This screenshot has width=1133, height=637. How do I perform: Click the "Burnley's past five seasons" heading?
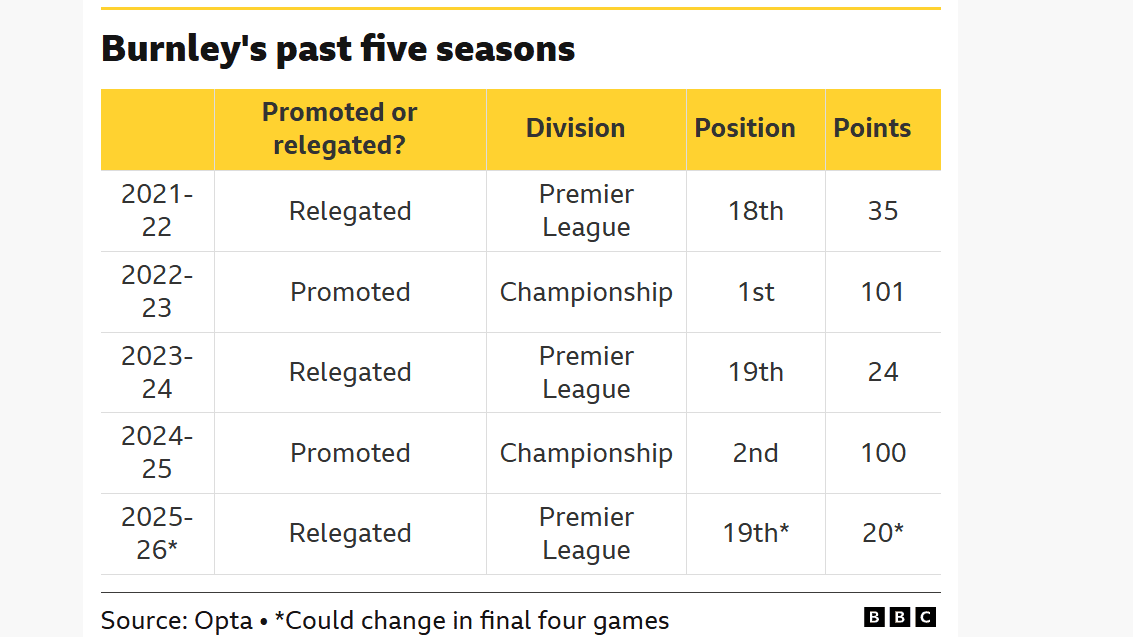pos(338,48)
